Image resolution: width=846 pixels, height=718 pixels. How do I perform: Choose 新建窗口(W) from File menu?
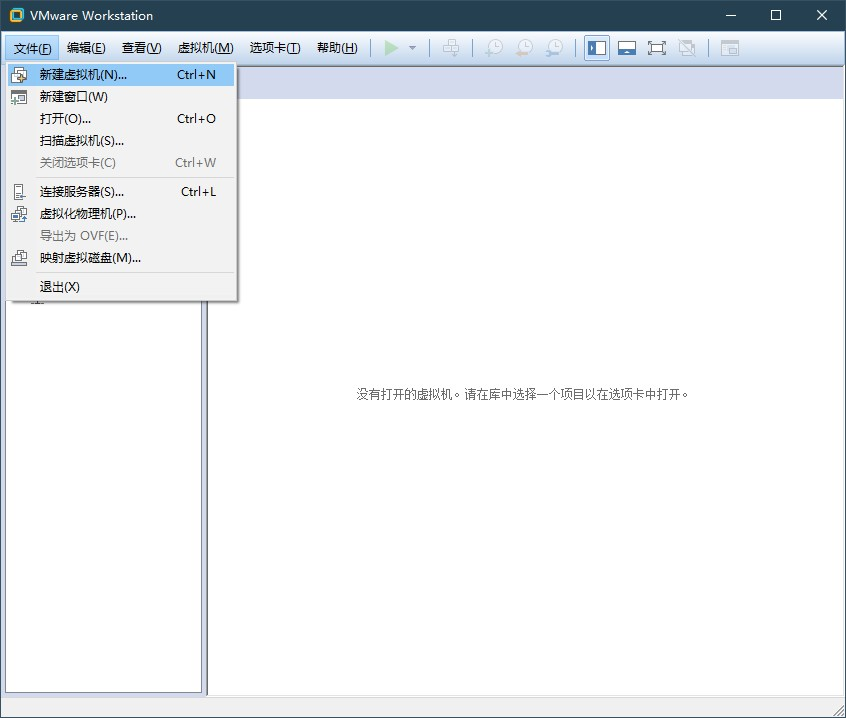[121, 97]
